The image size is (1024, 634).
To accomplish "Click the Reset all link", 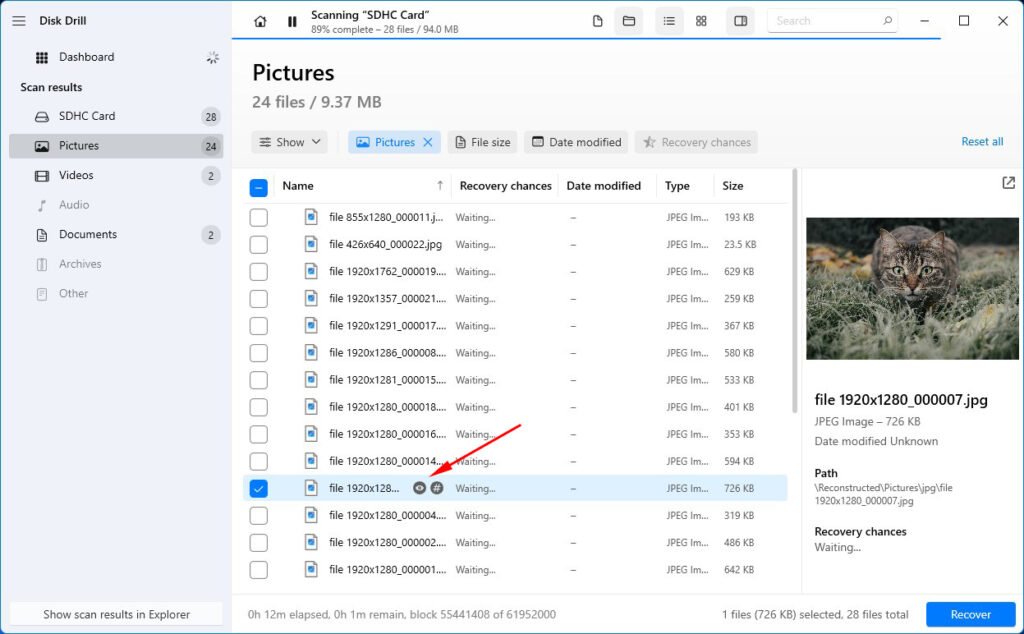I will pyautogui.click(x=981, y=142).
